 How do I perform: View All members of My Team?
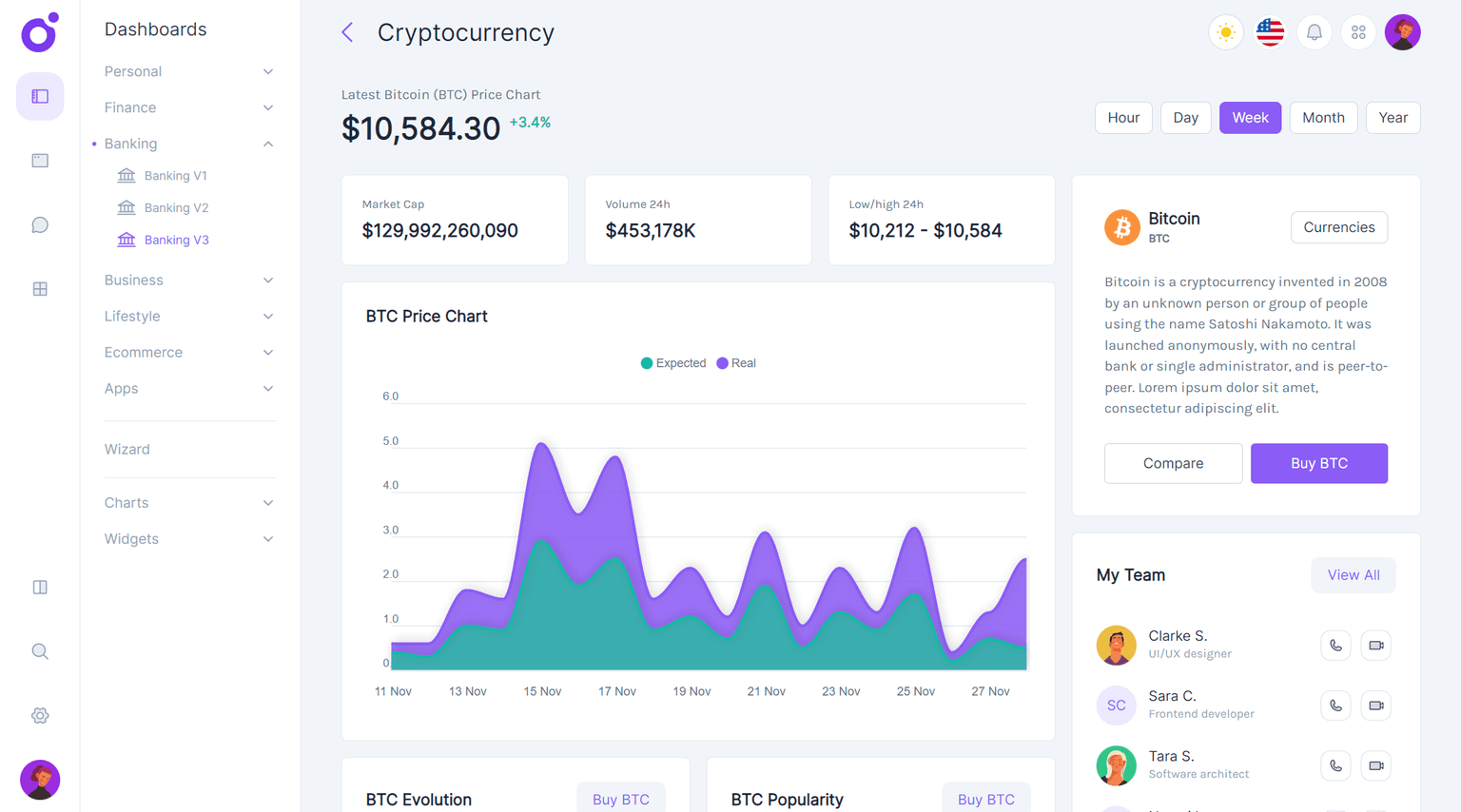(x=1353, y=574)
